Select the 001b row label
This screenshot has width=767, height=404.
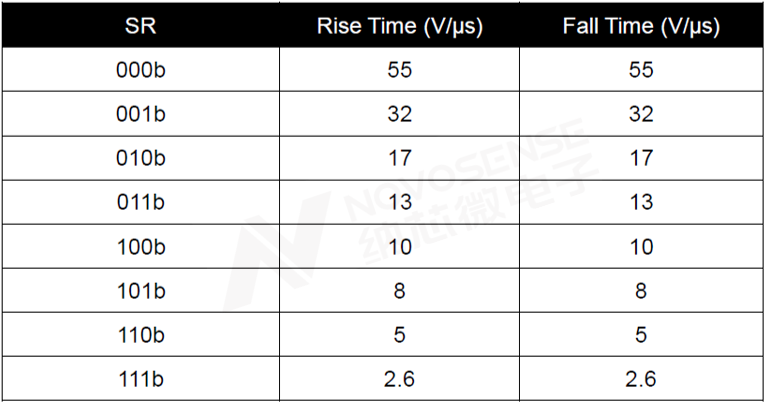(x=141, y=114)
